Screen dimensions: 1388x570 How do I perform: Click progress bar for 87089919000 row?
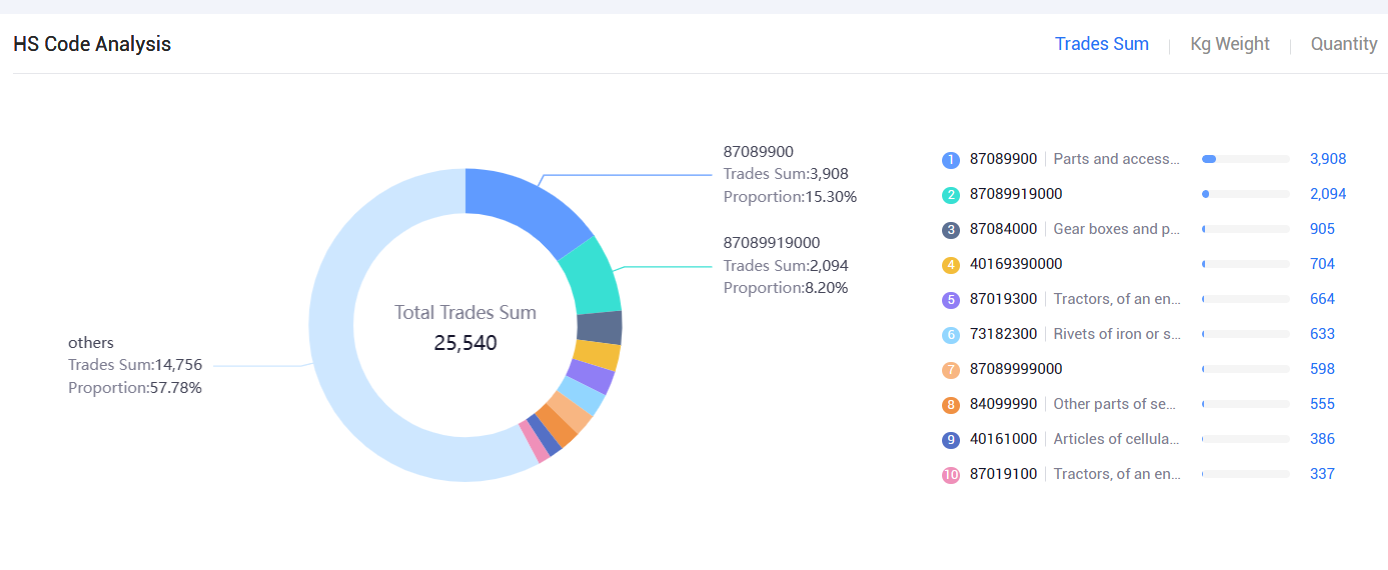pyautogui.click(x=1246, y=194)
